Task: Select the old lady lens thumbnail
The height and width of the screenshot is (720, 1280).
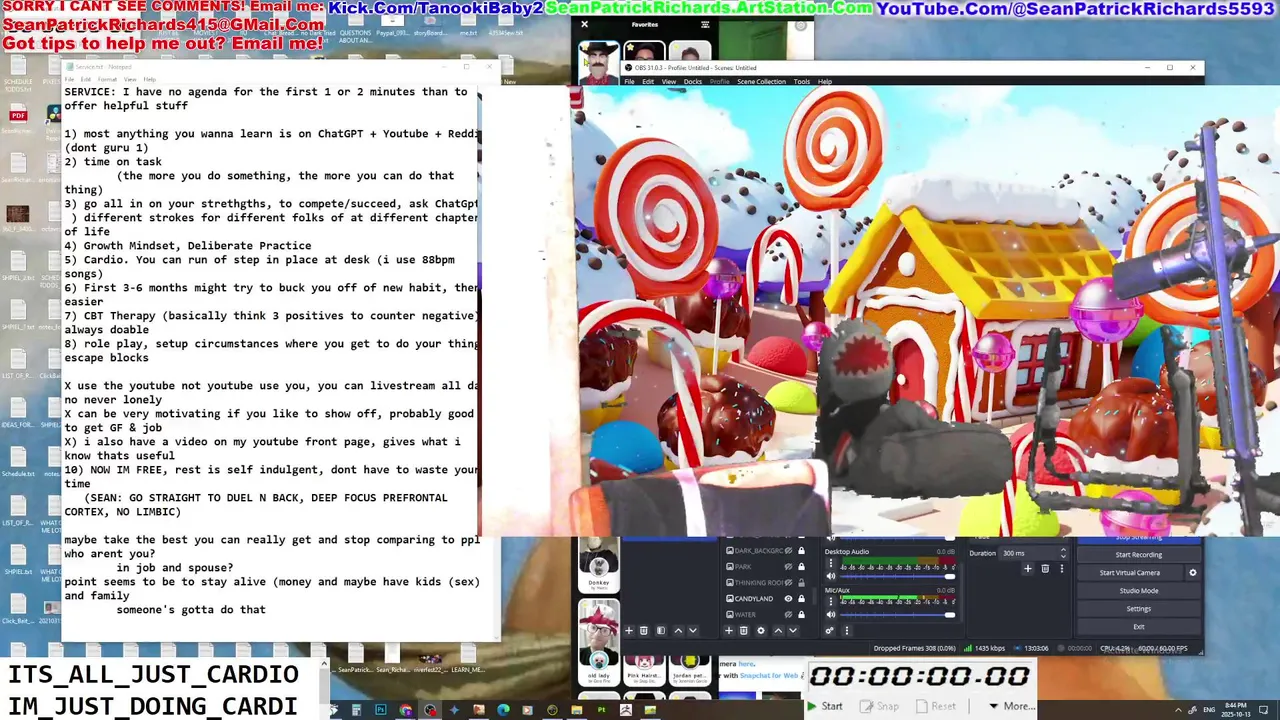Action: [599, 643]
